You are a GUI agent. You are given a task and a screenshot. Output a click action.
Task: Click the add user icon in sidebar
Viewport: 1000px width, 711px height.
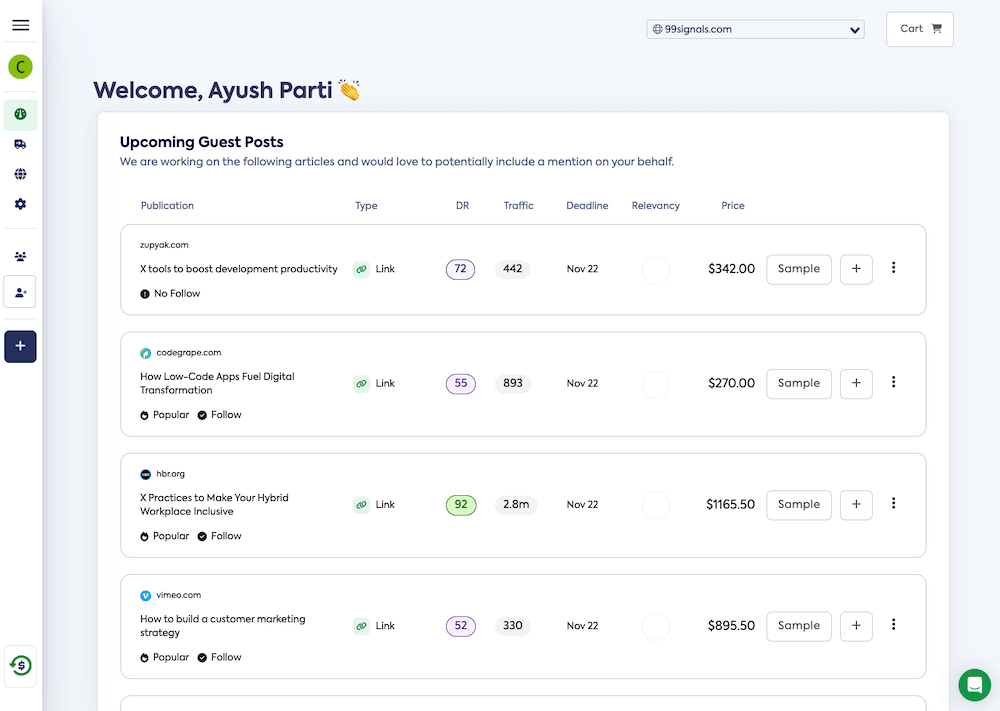20,292
